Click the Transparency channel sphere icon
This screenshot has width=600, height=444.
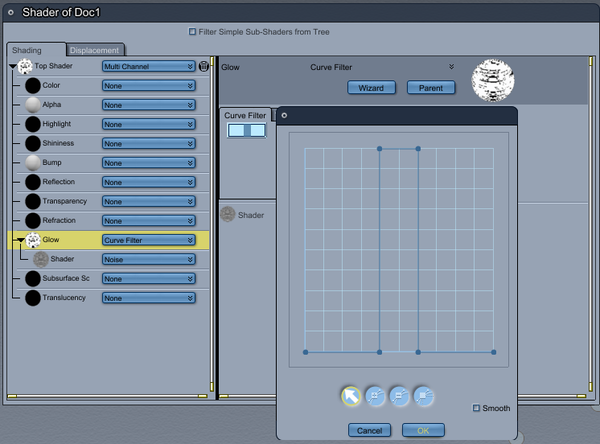[33, 201]
